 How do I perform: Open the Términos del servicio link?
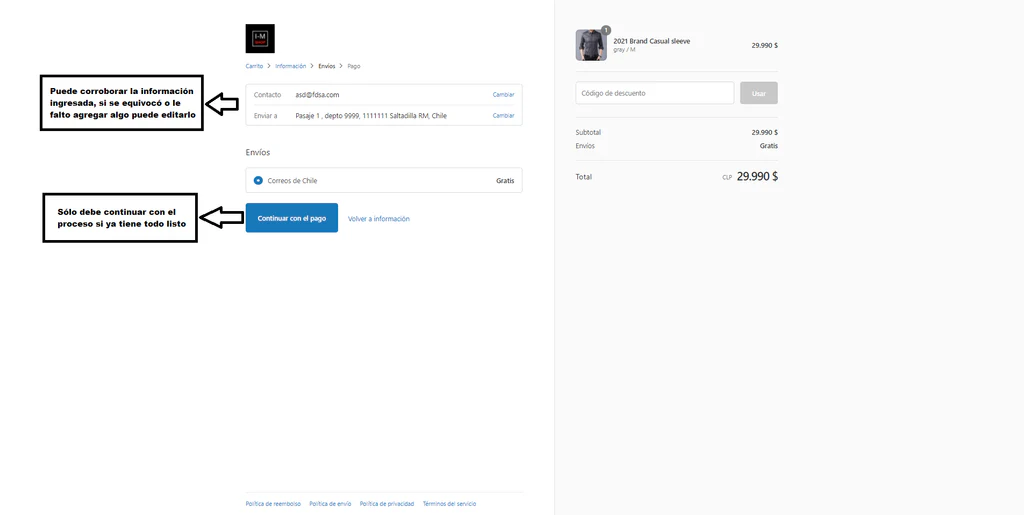(449, 504)
